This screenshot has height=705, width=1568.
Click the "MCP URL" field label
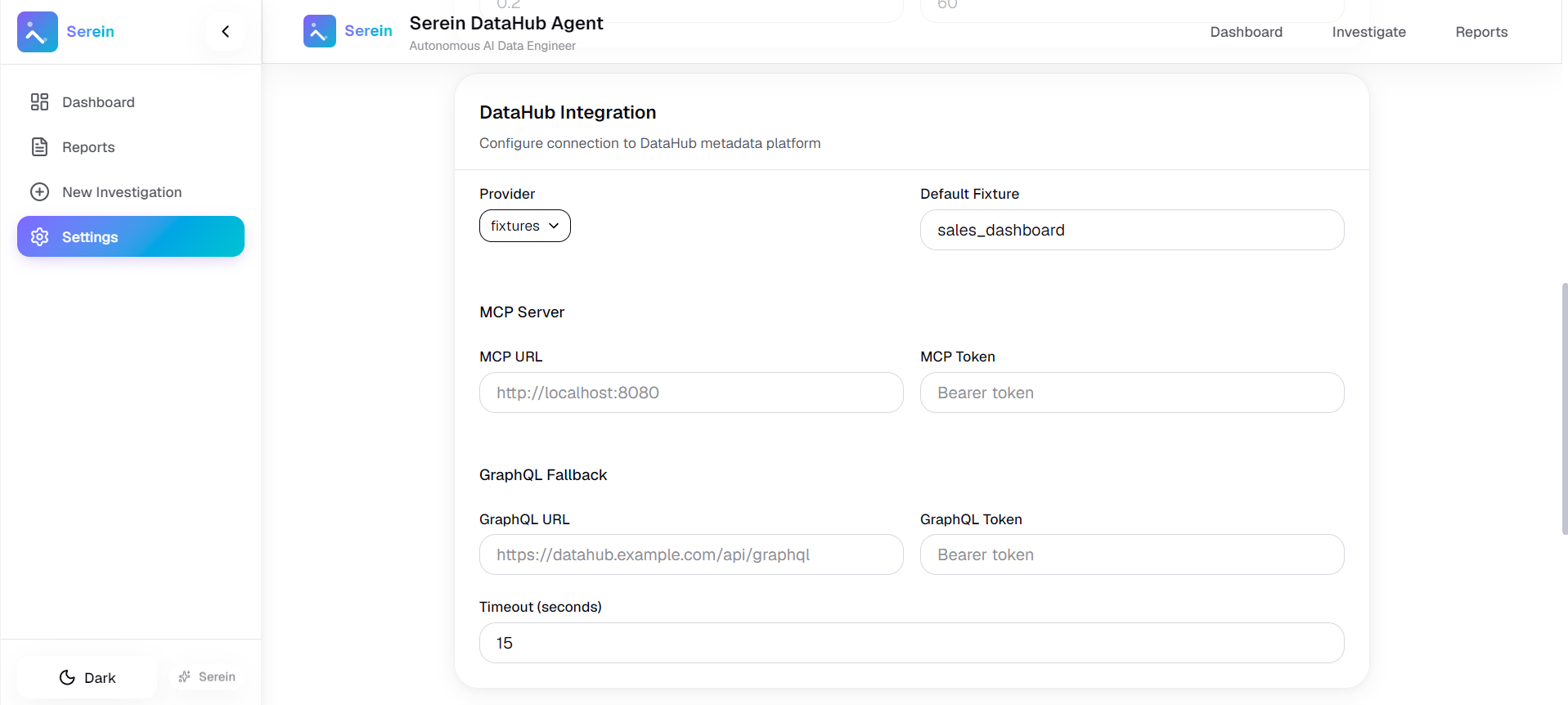pos(511,357)
